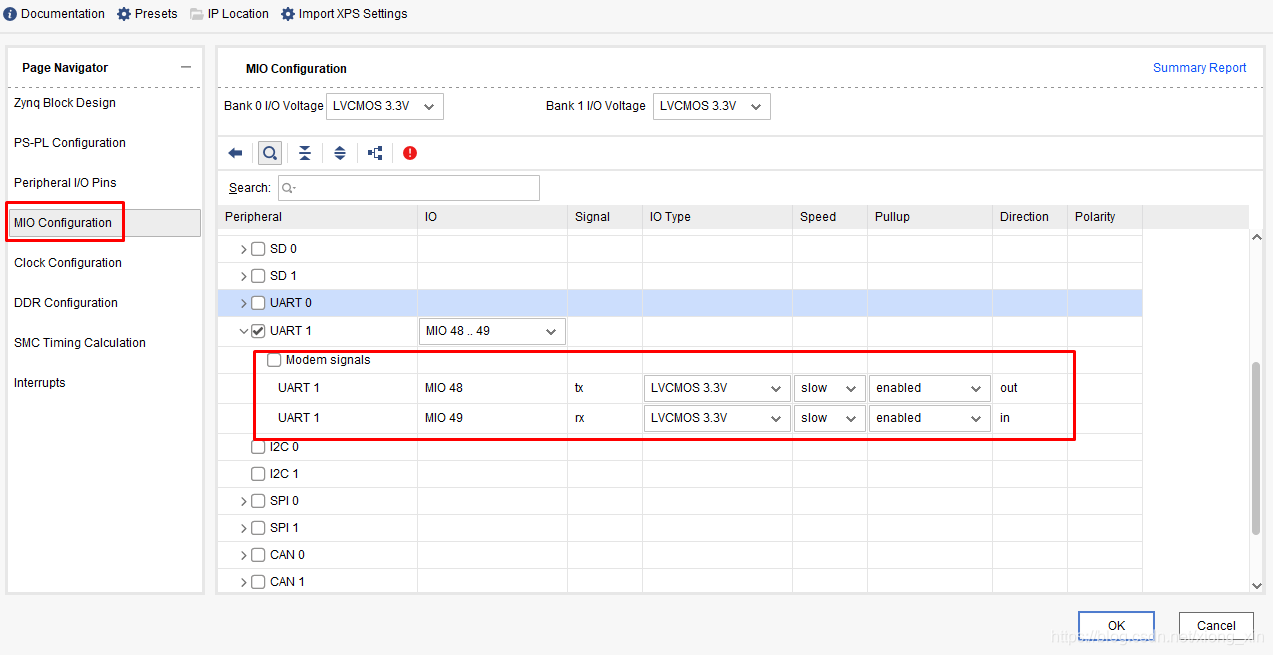Screen dimensions: 1273x655
Task: Open Bank 1 I/O Voltage dropdown
Action: click(712, 106)
